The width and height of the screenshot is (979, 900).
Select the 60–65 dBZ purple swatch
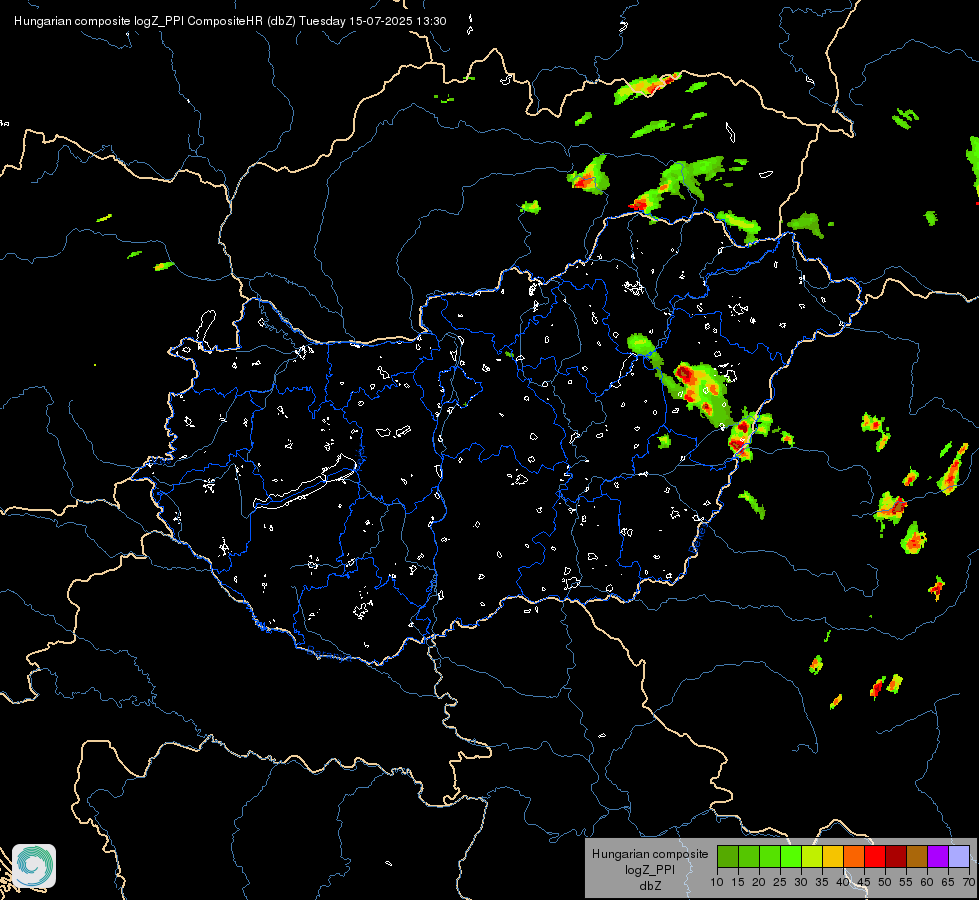[x=938, y=856]
